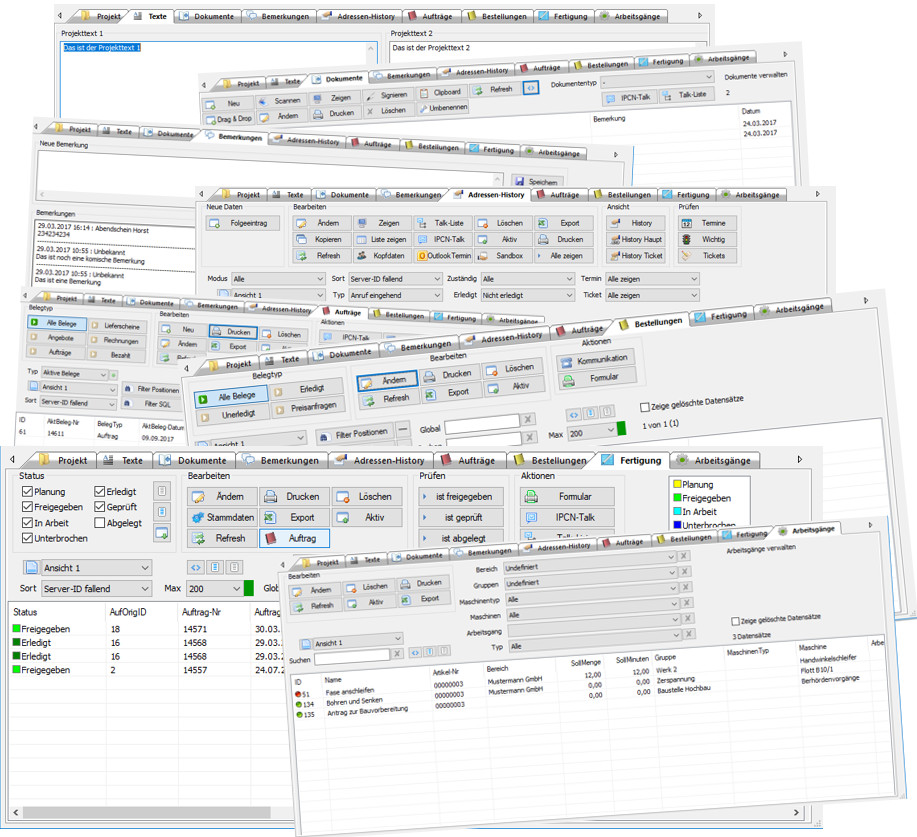Click the green printer Formular icon in Fertigung window
Image resolution: width=917 pixels, height=837 pixels.
[531, 497]
